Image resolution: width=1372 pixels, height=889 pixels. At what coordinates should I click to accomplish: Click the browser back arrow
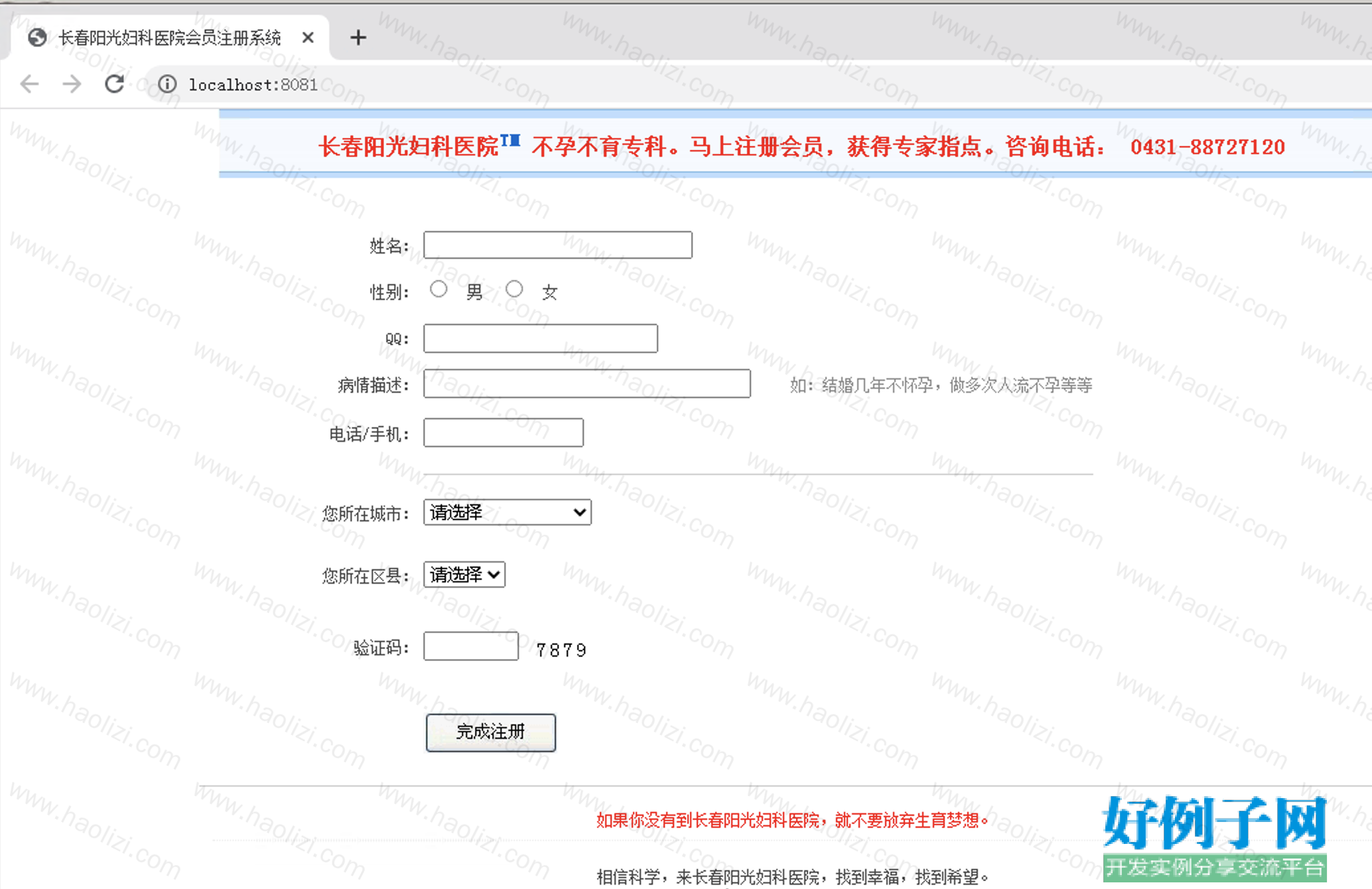30,84
